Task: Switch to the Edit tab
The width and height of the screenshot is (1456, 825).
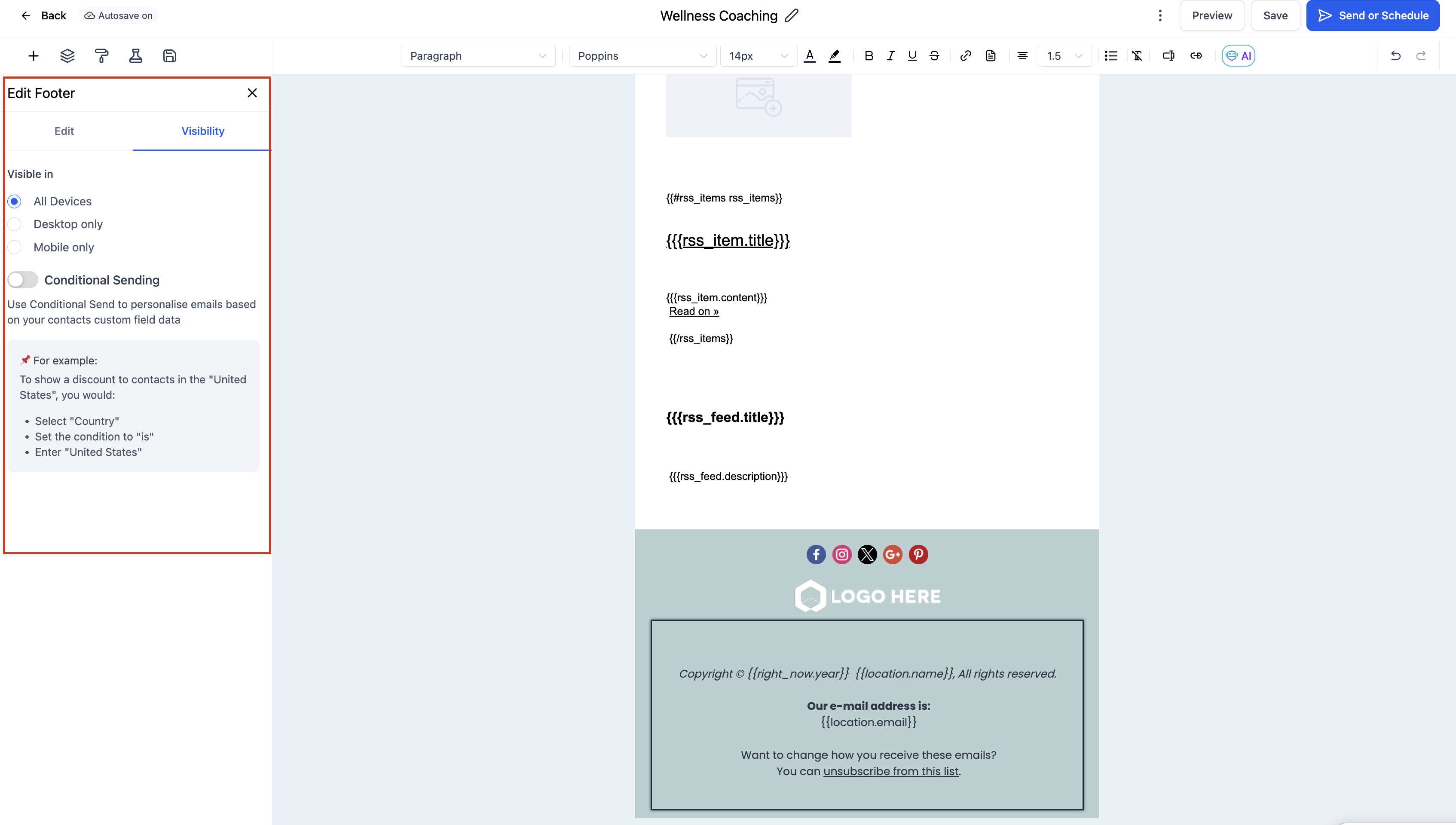Action: tap(64, 131)
